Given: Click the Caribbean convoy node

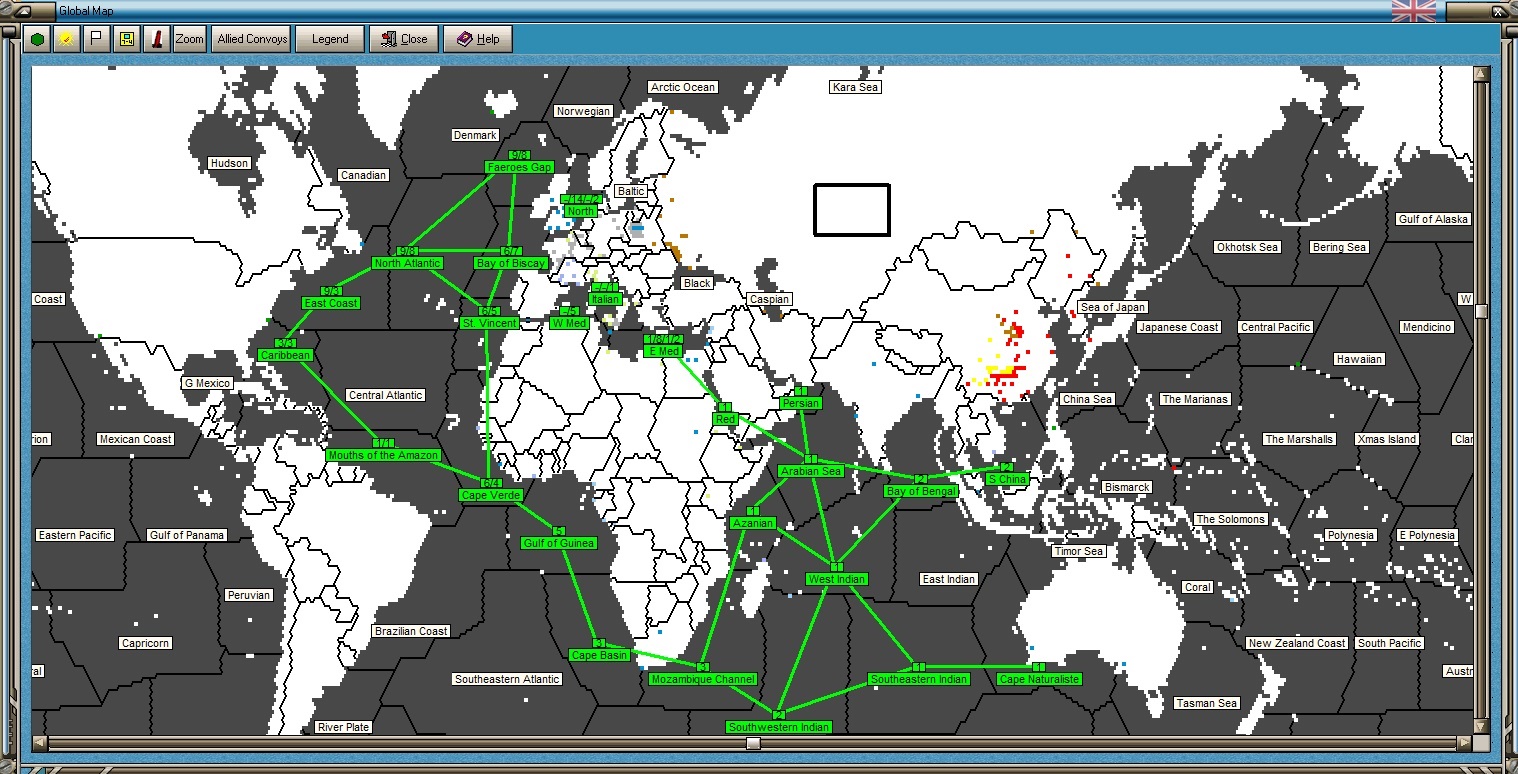Looking at the screenshot, I should pyautogui.click(x=285, y=355).
